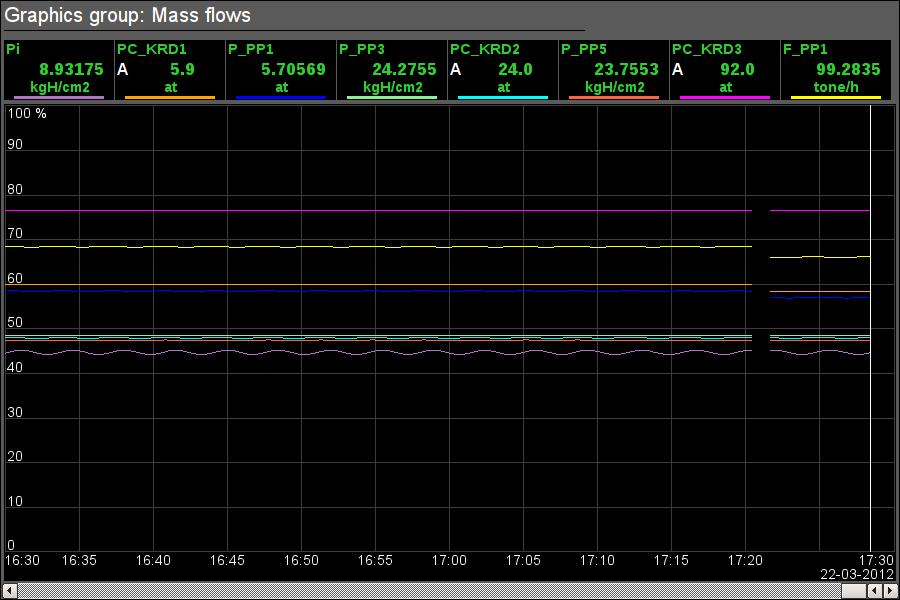The image size is (900, 600).
Task: Toggle the PC_KRD1 'A' mode indicator
Action: pyautogui.click(x=123, y=69)
